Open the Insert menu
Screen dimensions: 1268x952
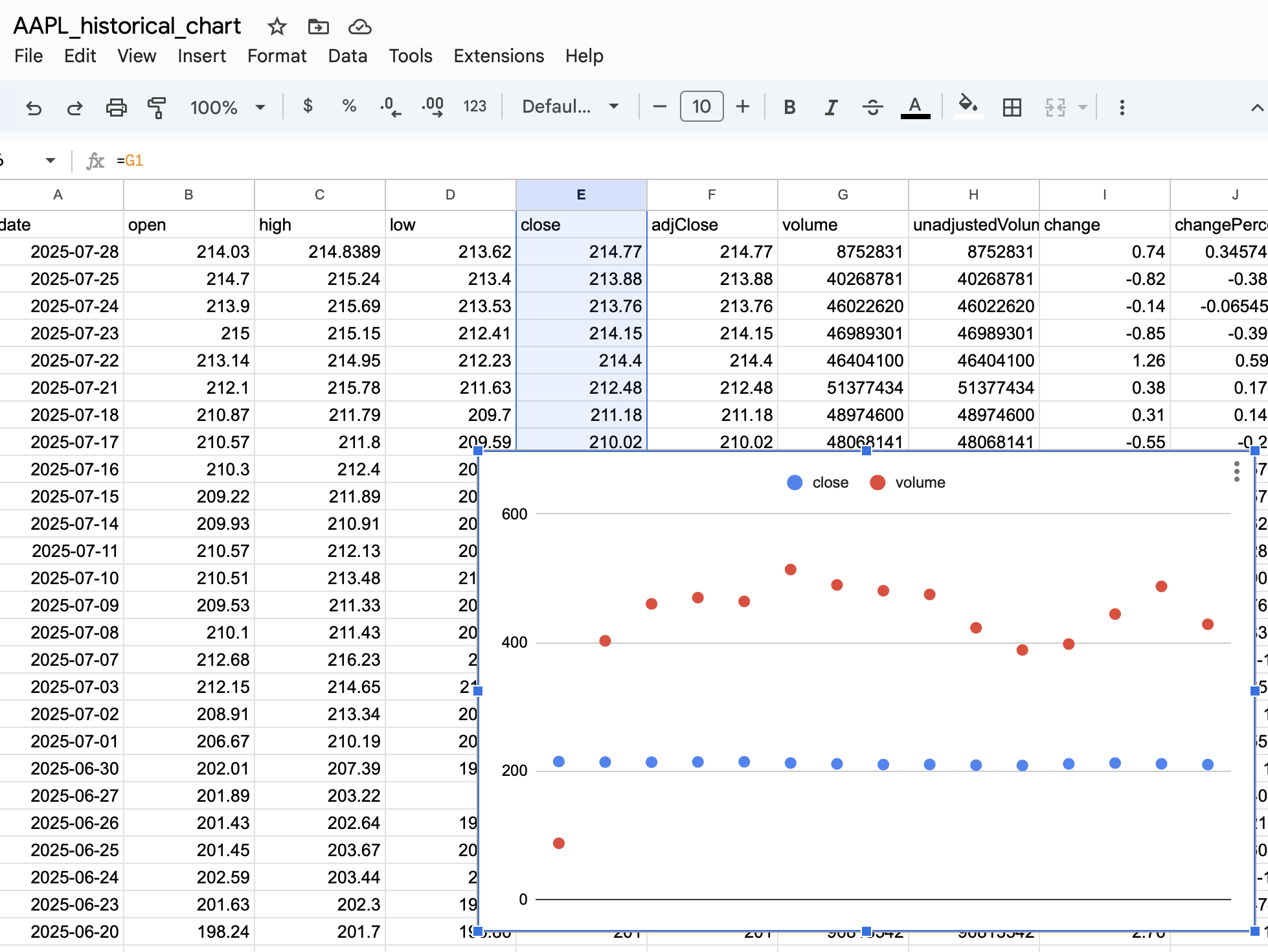click(201, 56)
